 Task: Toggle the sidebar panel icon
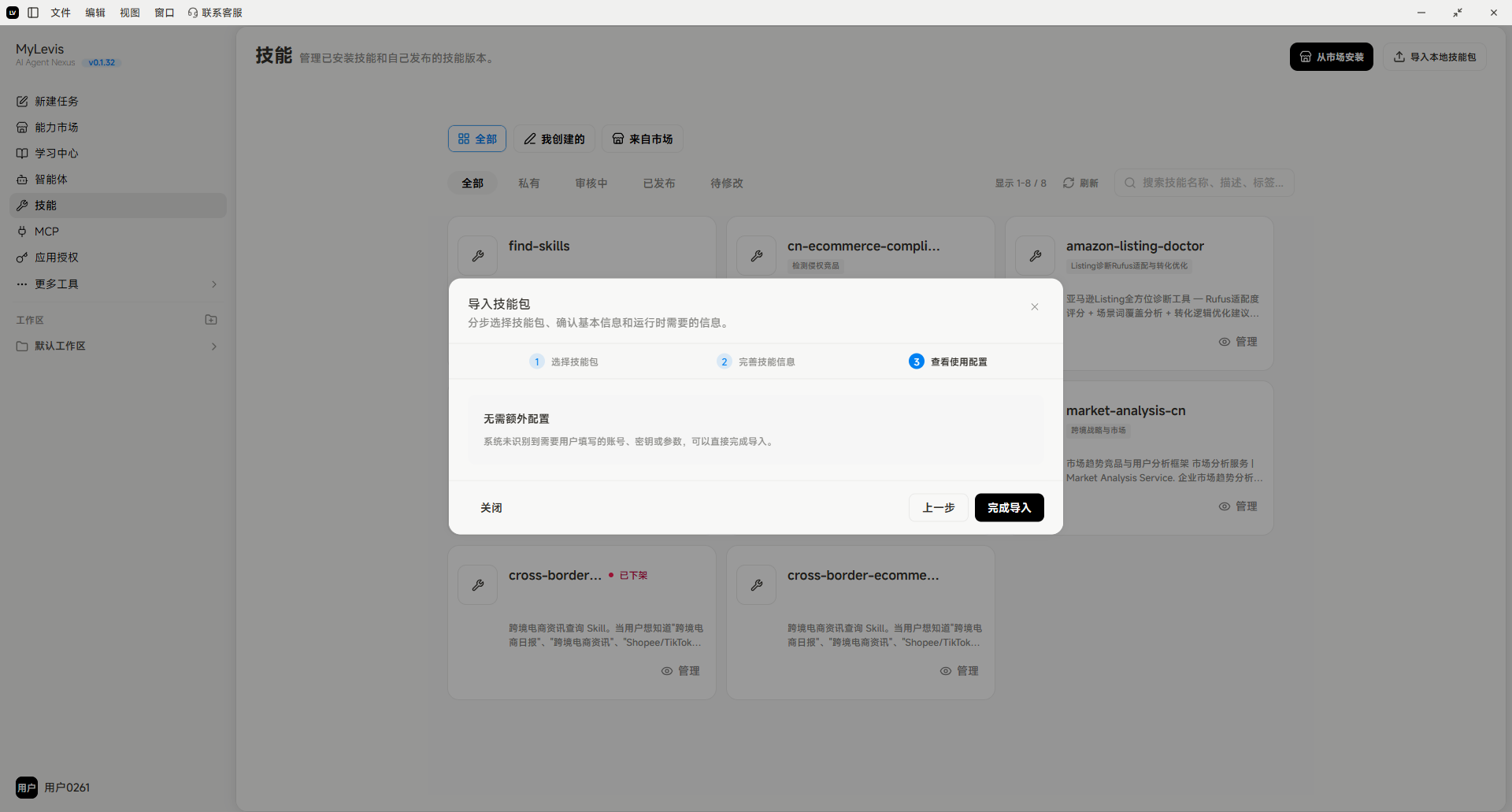(33, 13)
